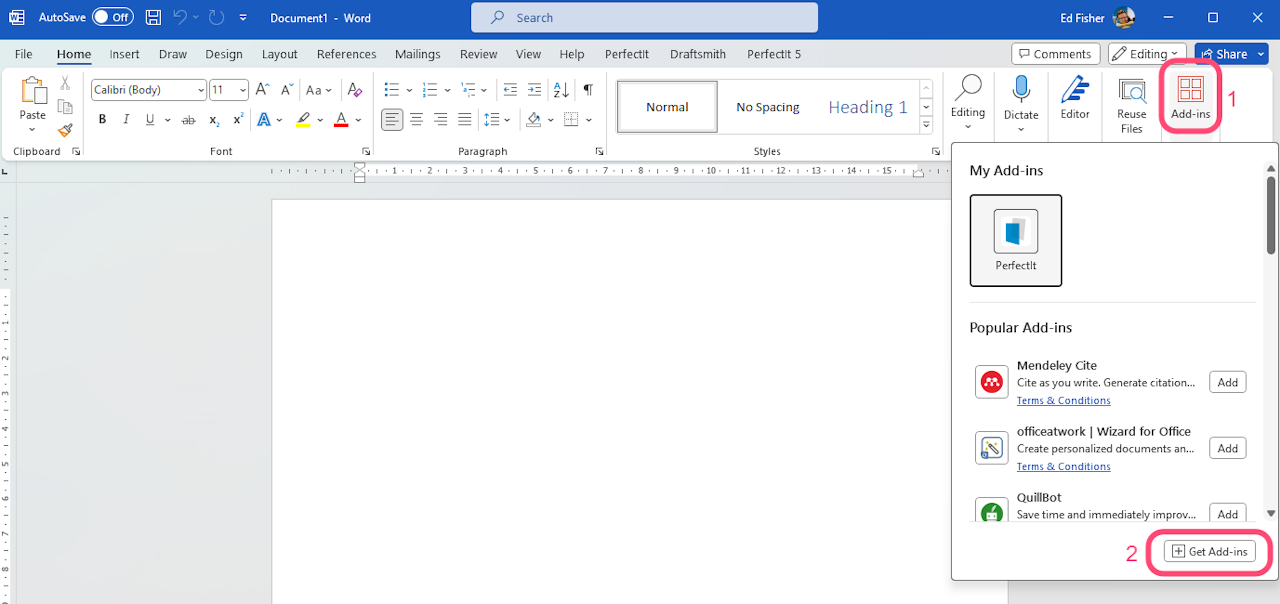Expand the Calibri font name dropdown
Screen dimensions: 1280x604
pos(201,90)
